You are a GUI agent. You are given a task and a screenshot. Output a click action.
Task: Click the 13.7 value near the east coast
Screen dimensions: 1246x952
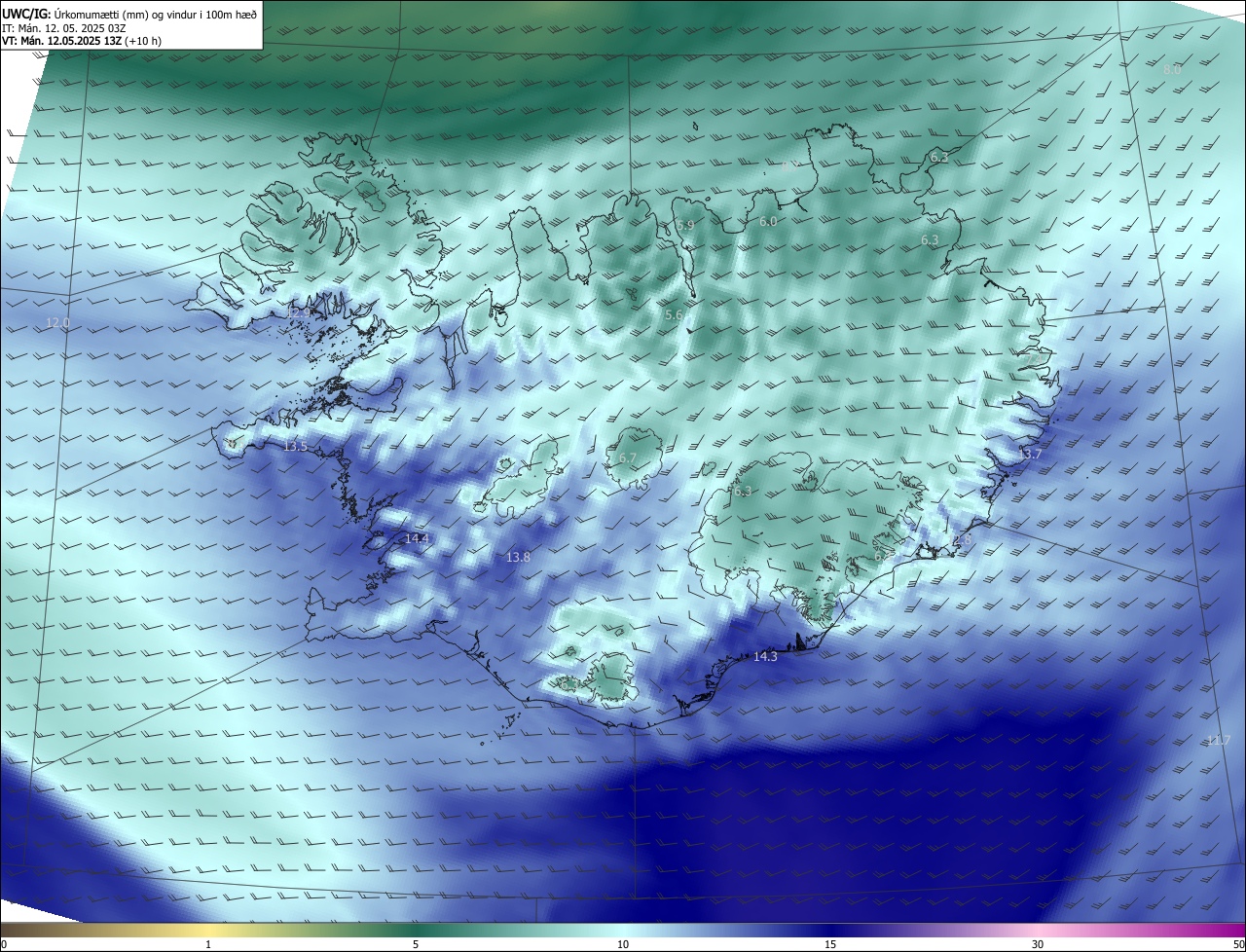(1029, 455)
